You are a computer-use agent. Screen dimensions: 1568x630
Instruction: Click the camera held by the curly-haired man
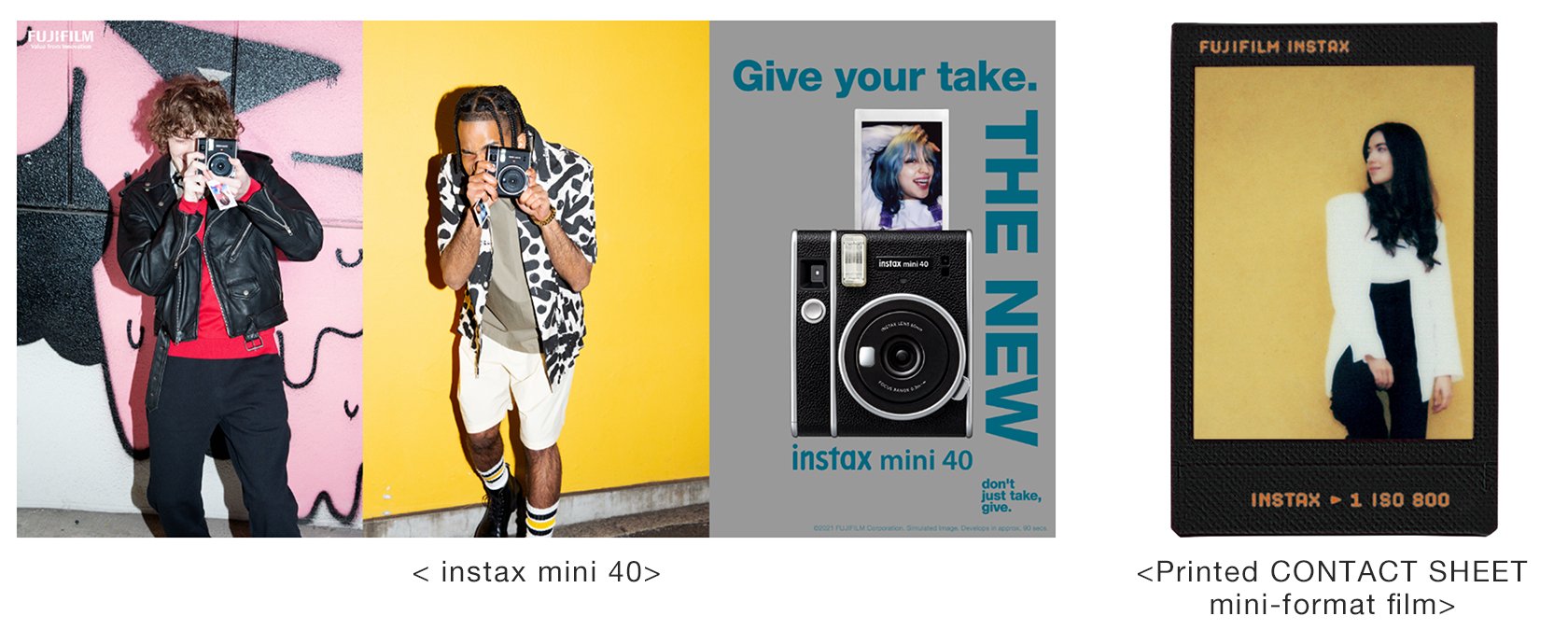click(x=217, y=158)
